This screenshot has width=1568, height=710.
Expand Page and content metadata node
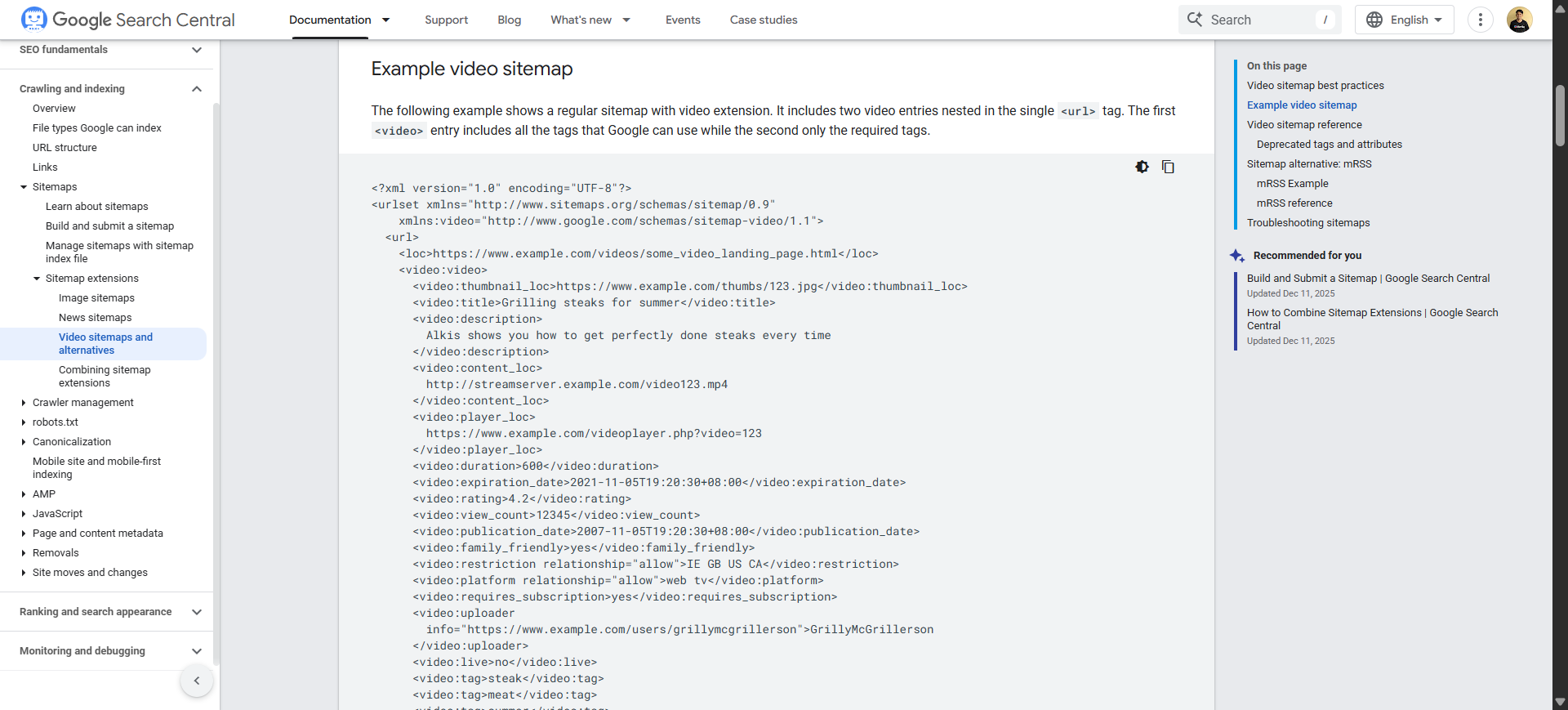24,534
